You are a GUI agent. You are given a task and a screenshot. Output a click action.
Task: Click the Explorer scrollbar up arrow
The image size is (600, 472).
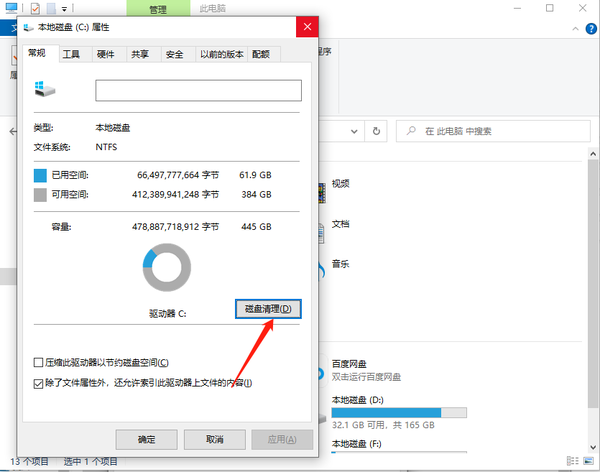click(x=593, y=154)
